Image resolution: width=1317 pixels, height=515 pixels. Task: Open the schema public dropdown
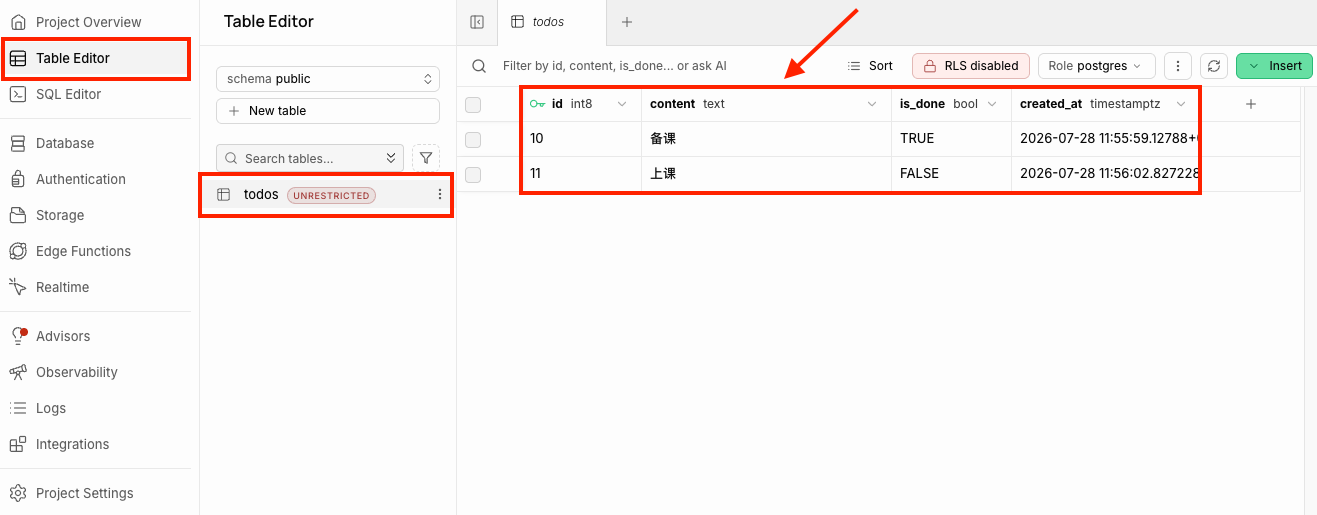pyautogui.click(x=328, y=79)
